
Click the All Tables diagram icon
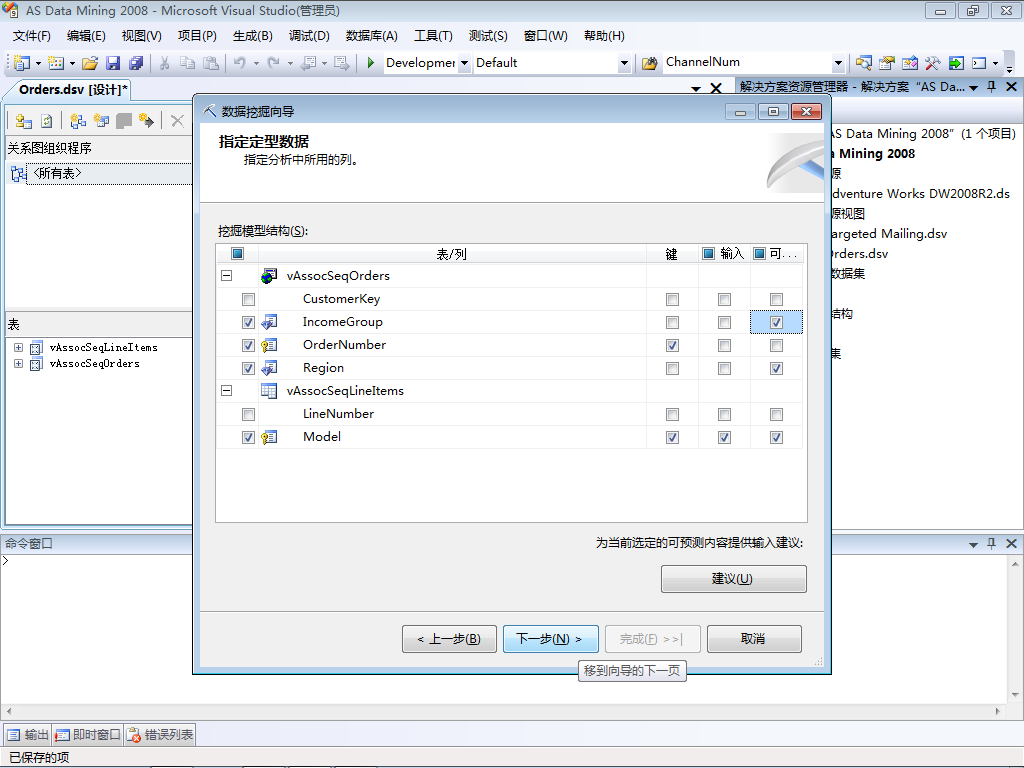(18, 174)
